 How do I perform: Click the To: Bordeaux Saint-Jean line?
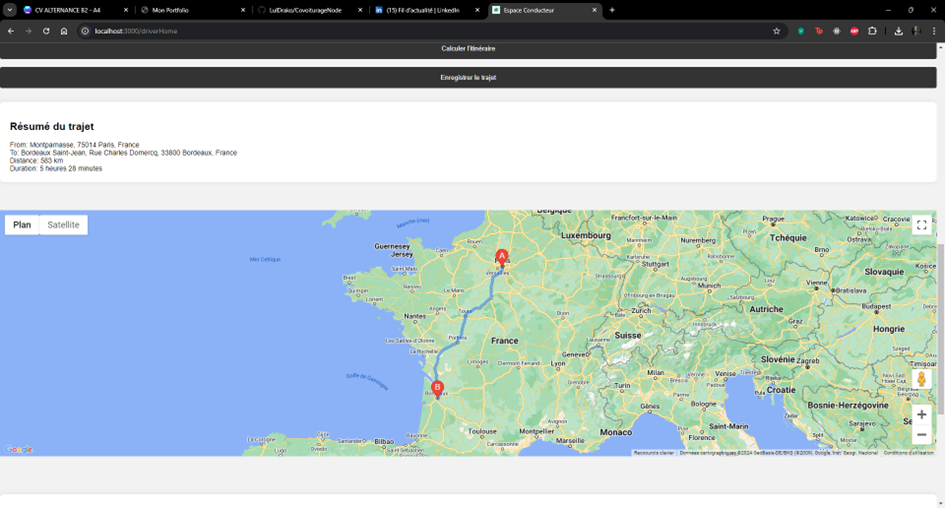[124, 152]
